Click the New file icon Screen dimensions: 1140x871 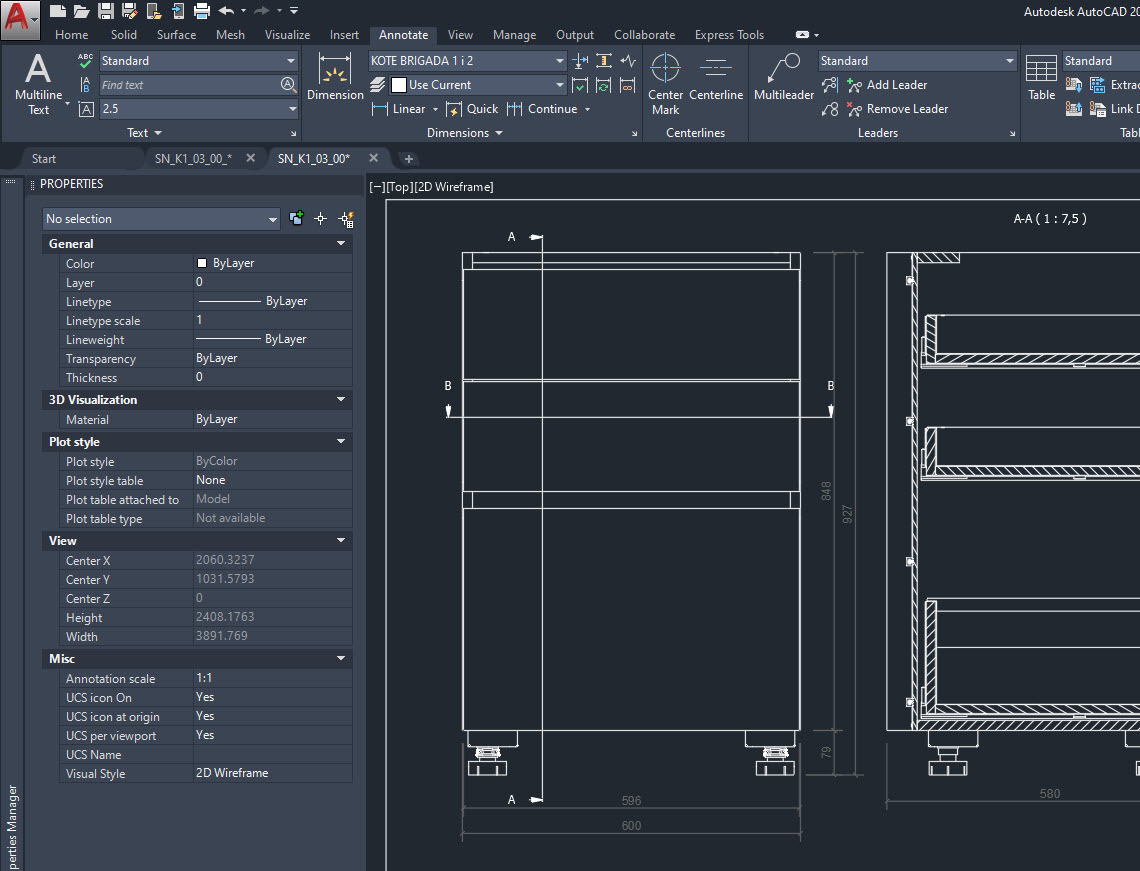[x=58, y=10]
